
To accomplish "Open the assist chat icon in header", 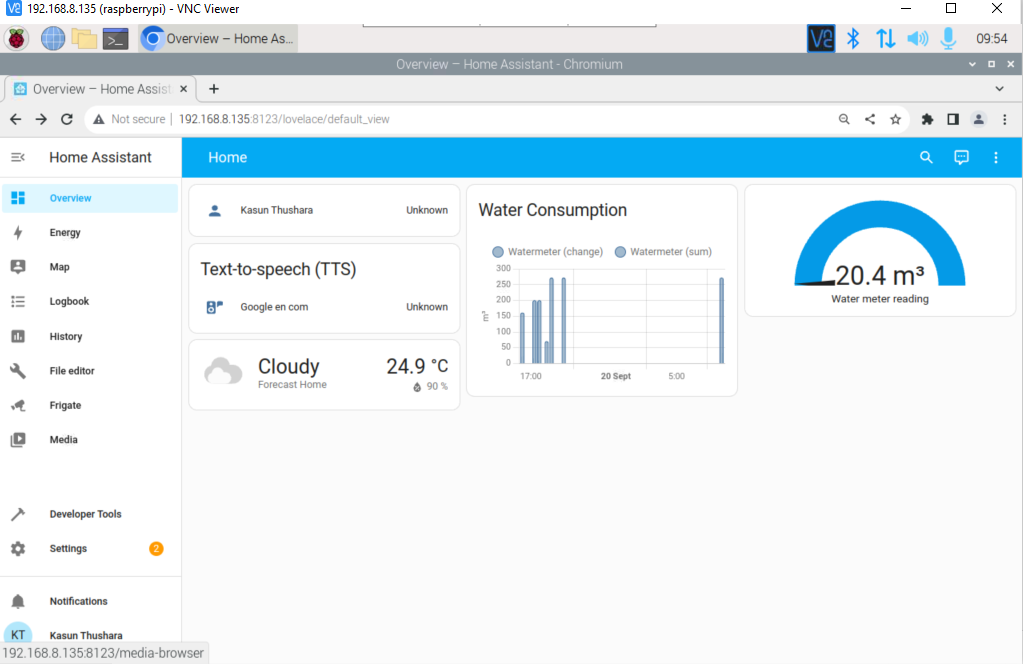I will tap(961, 157).
